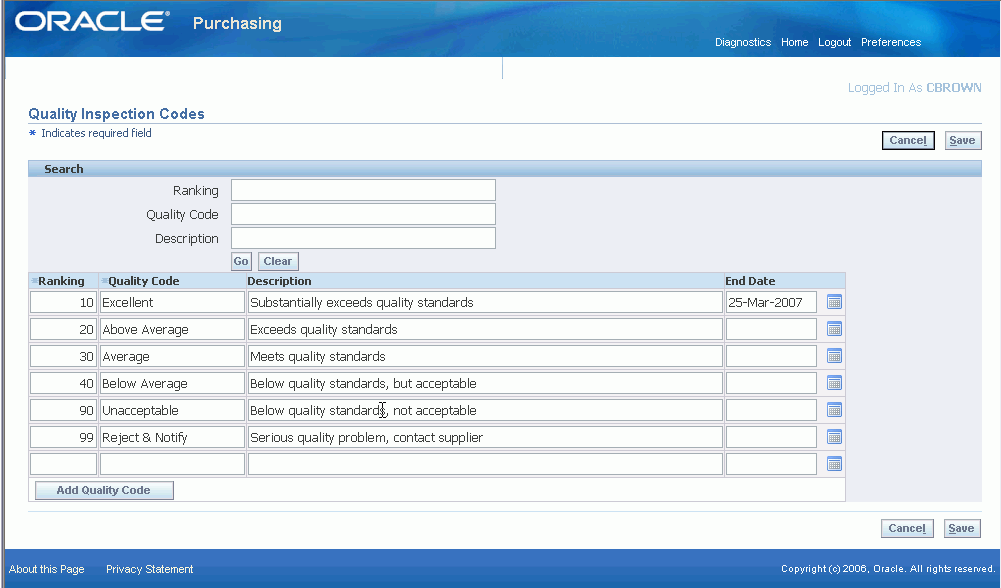Open calendar picker for the blank last row
Screen dimensions: 1001x588
click(834, 464)
